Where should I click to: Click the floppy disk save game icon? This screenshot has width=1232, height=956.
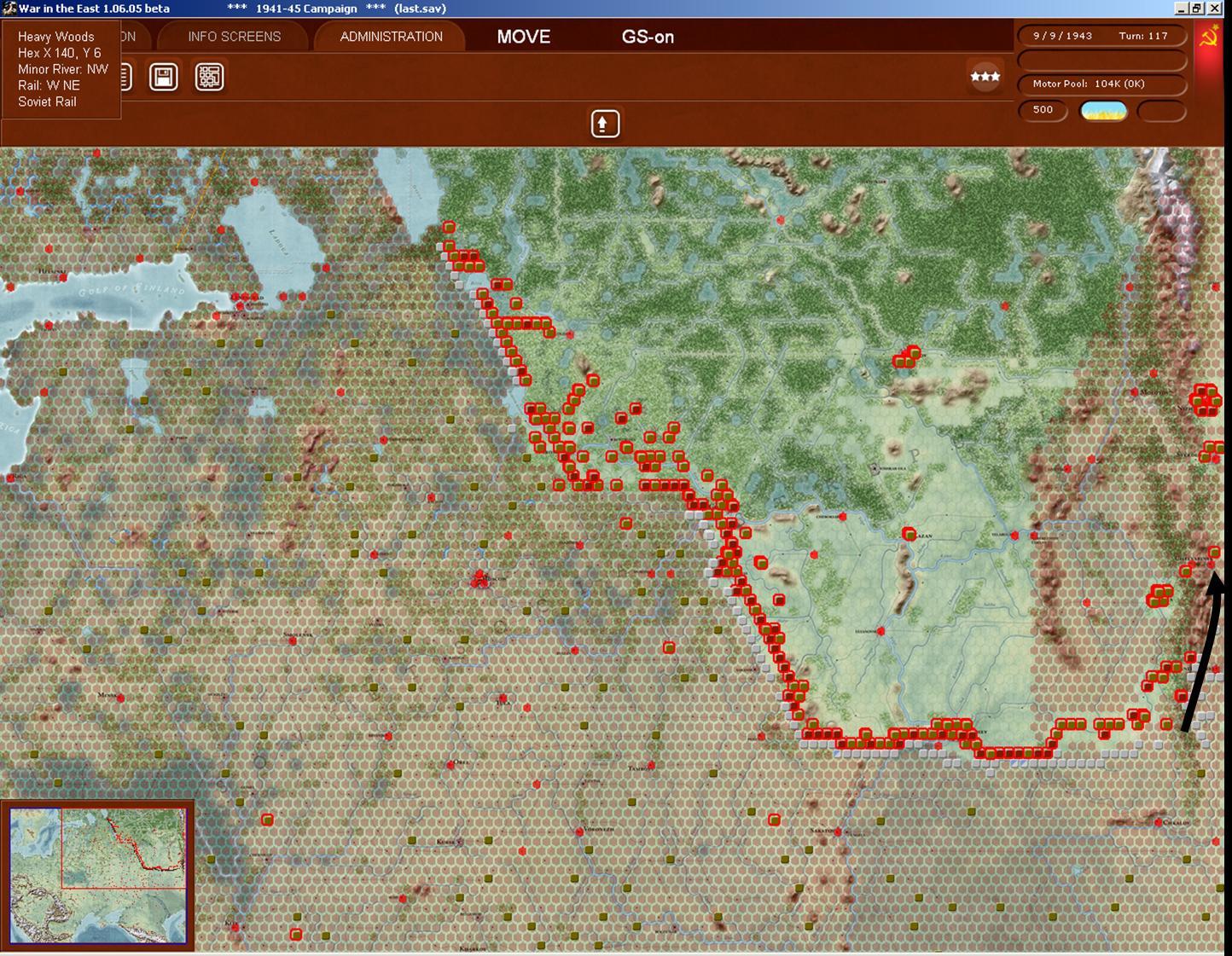164,77
